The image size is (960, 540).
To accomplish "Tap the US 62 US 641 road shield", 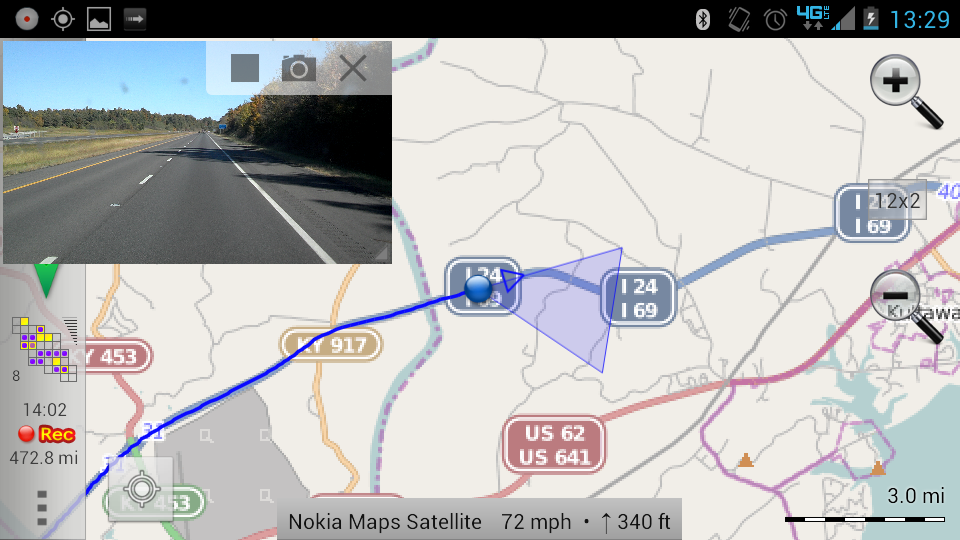I will [555, 445].
